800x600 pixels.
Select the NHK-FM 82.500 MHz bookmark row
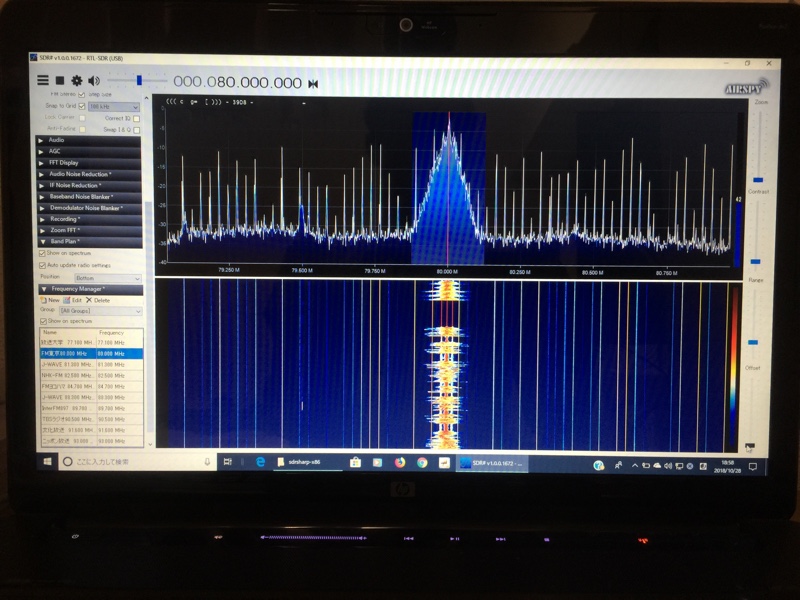click(x=91, y=376)
